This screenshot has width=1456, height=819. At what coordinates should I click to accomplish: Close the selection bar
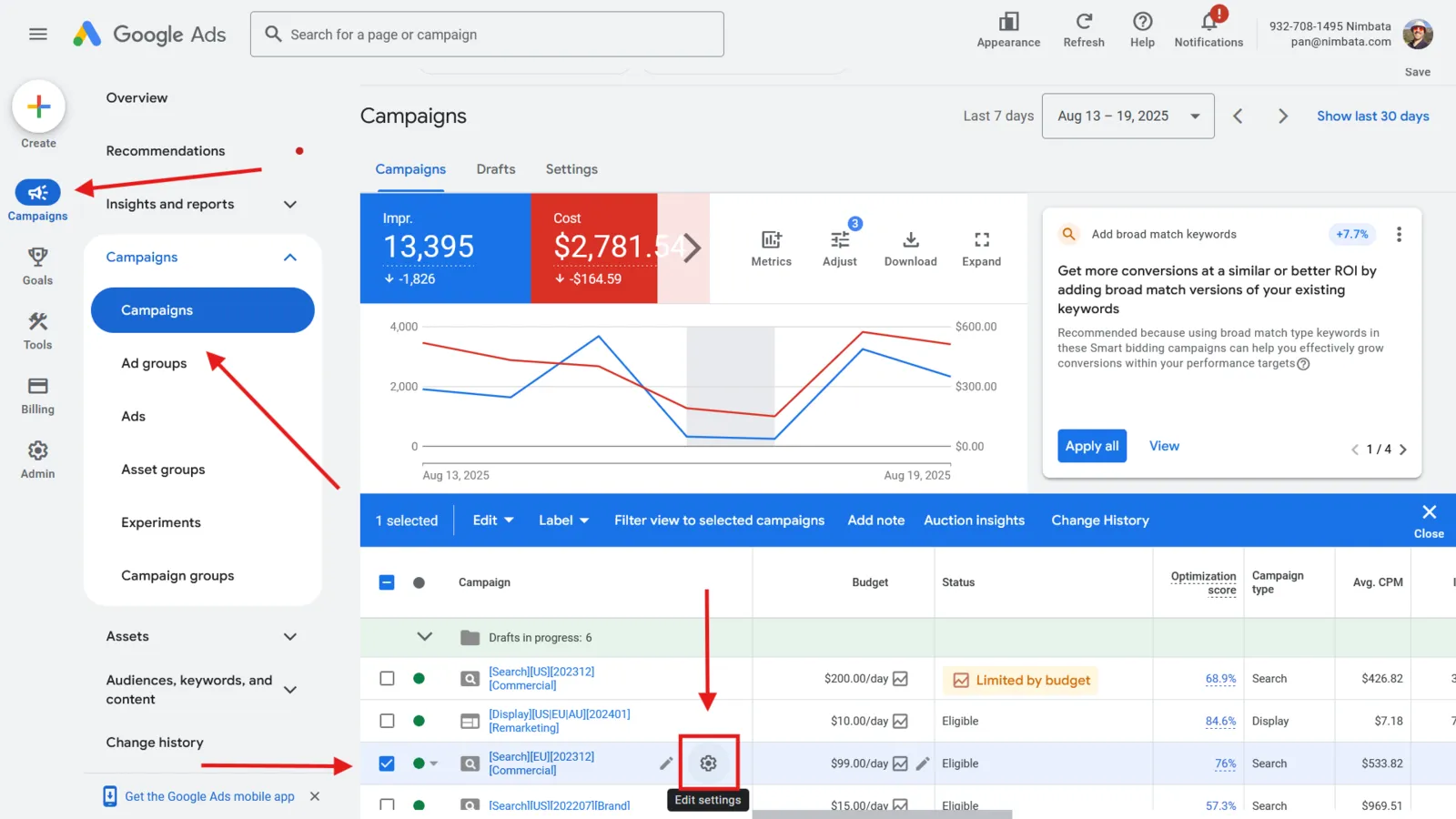click(x=1429, y=521)
